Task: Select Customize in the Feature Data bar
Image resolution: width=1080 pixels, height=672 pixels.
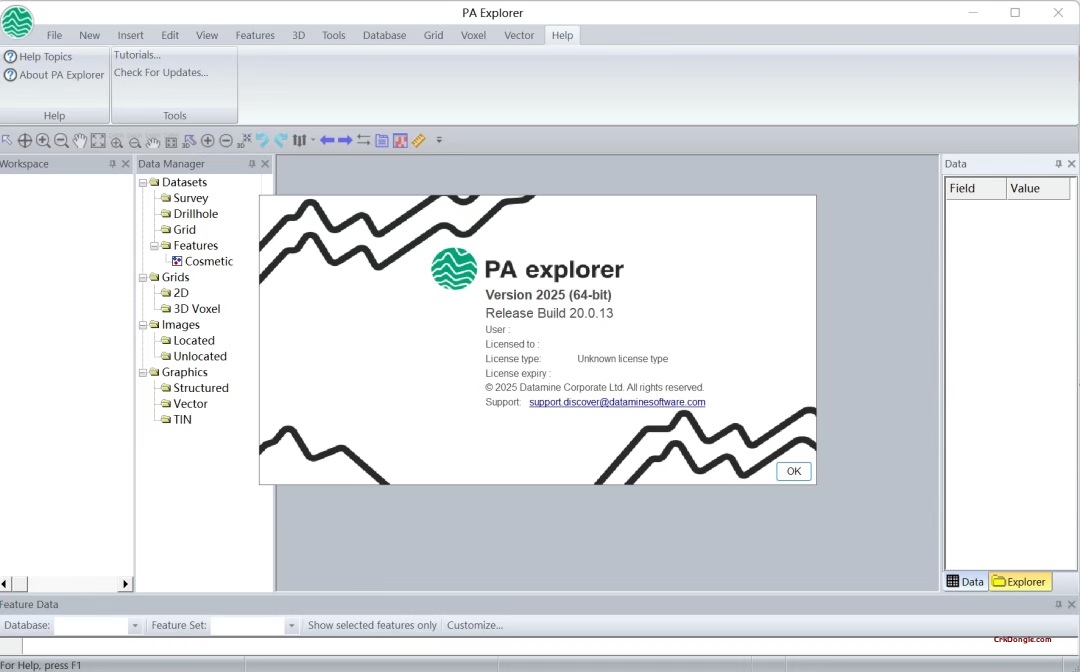Action: [x=475, y=625]
